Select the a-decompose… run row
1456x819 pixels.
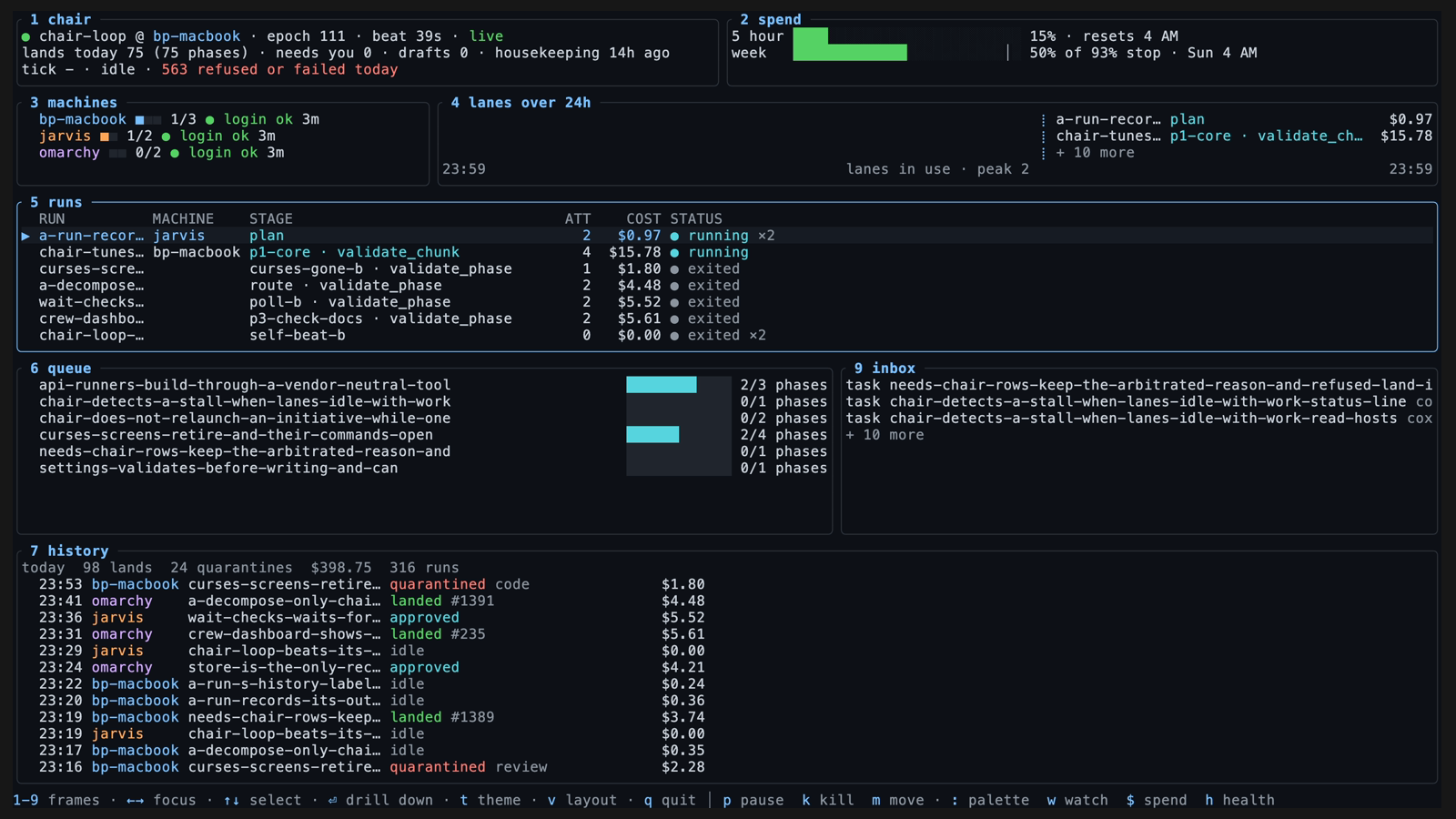pyautogui.click(x=727, y=286)
